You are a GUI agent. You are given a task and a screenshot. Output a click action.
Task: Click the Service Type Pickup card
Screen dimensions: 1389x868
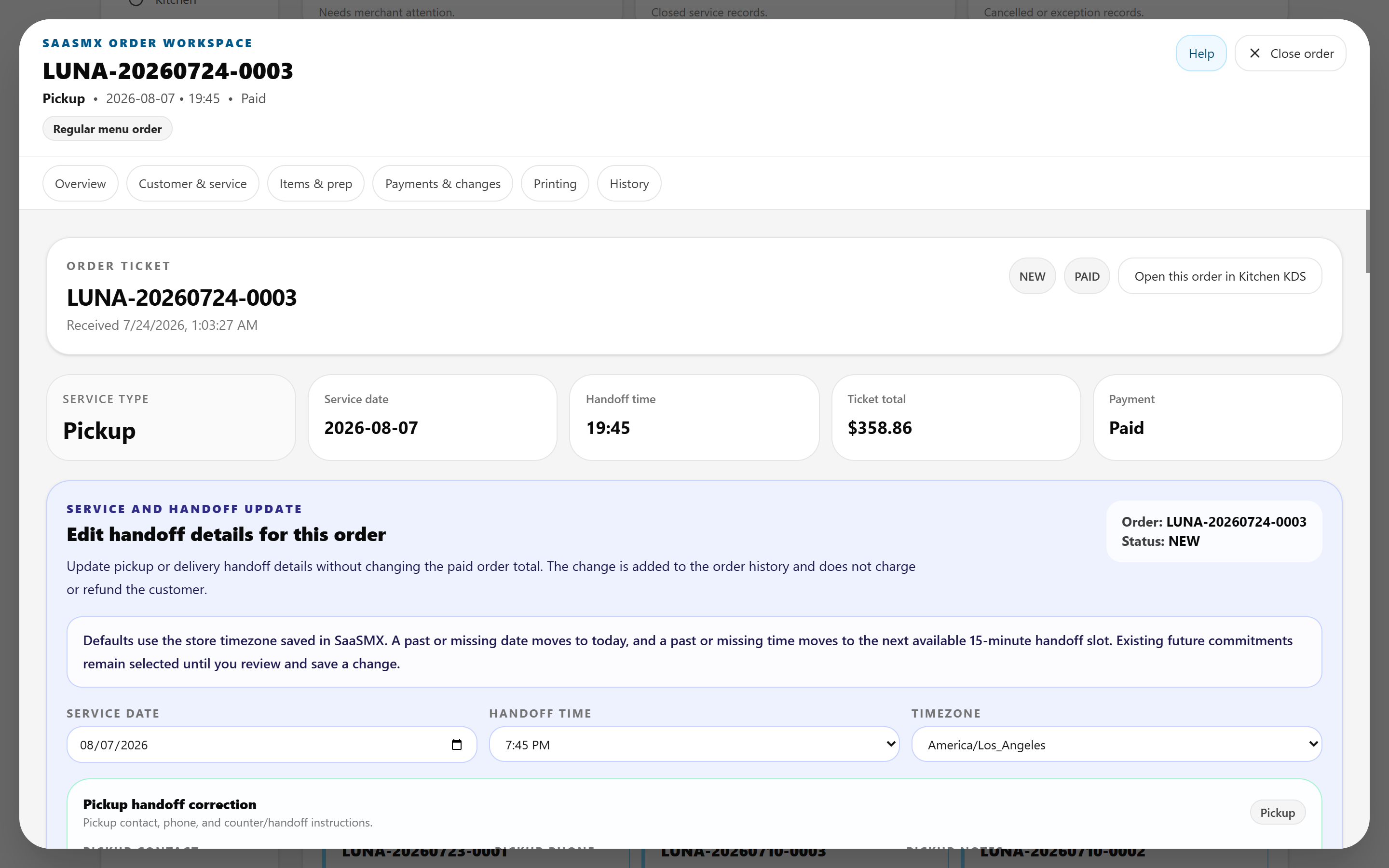pos(171,417)
